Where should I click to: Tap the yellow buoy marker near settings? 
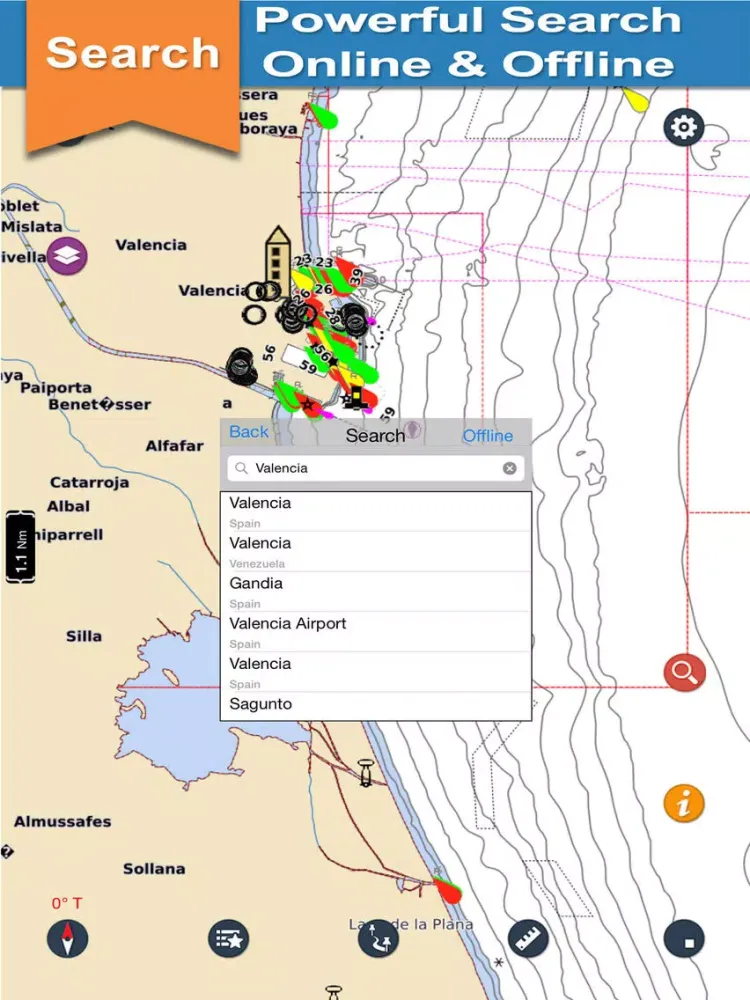[635, 100]
